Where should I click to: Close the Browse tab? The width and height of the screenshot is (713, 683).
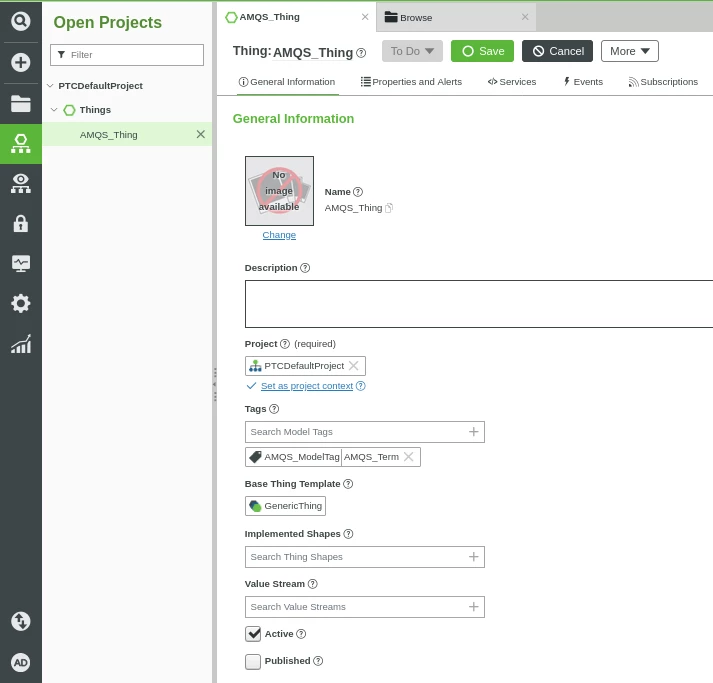(525, 17)
